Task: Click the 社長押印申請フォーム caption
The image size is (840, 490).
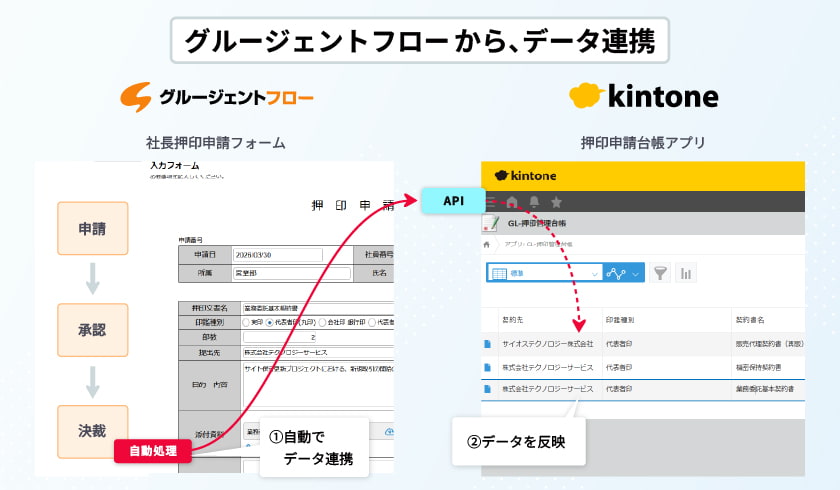Action: [x=215, y=143]
